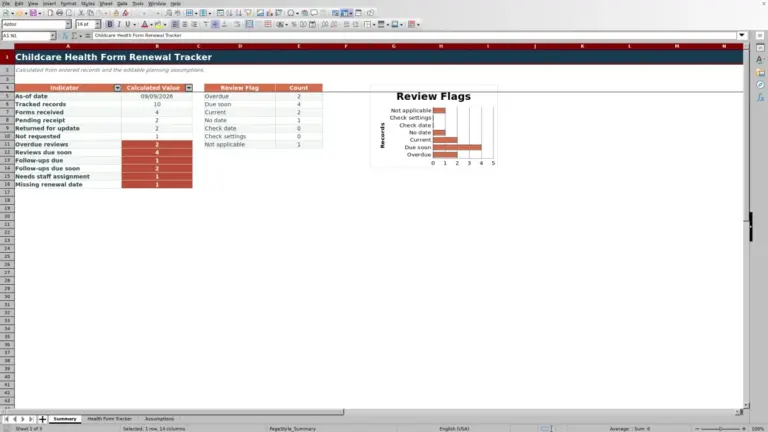Open the Sheet menu

click(106, 3)
